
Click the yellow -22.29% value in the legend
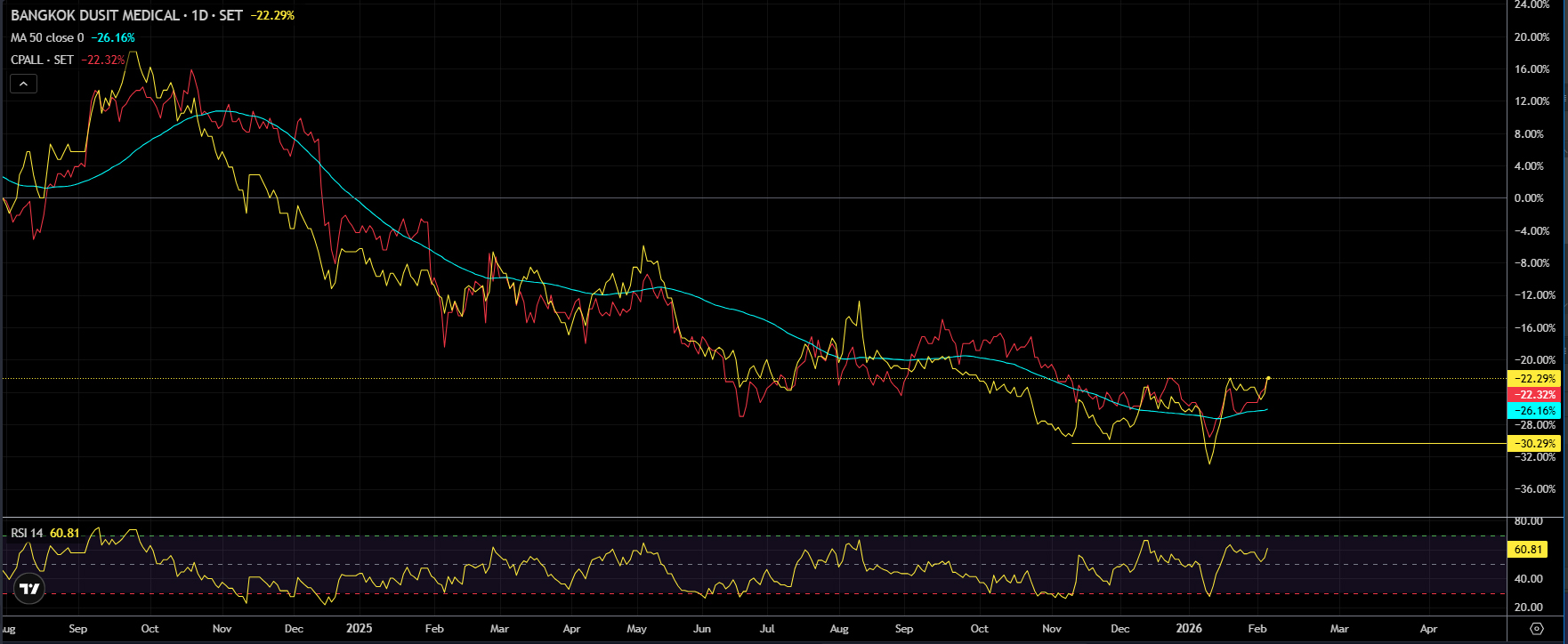(x=272, y=15)
